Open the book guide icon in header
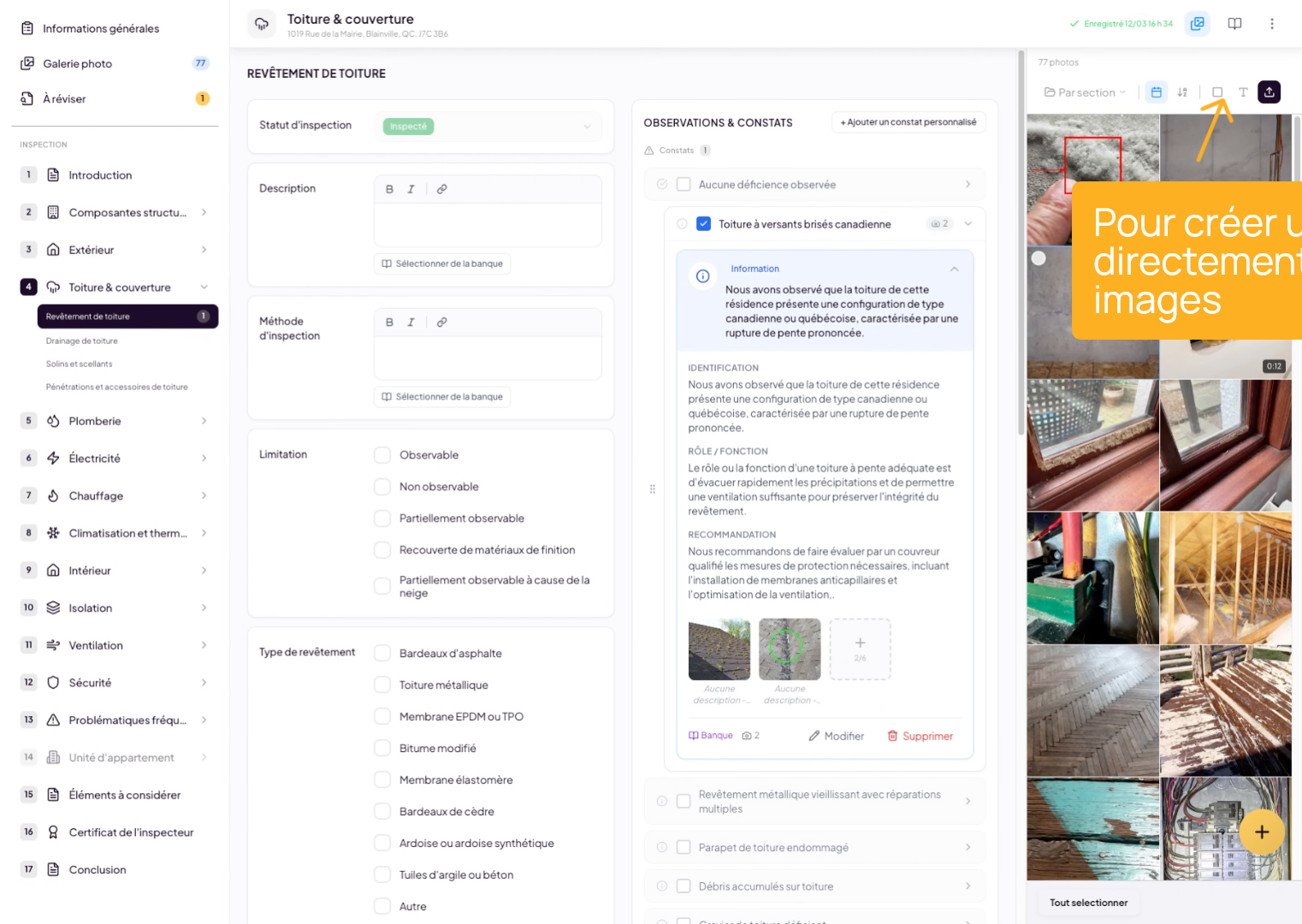Screen dimensions: 1302x924 tap(1234, 24)
